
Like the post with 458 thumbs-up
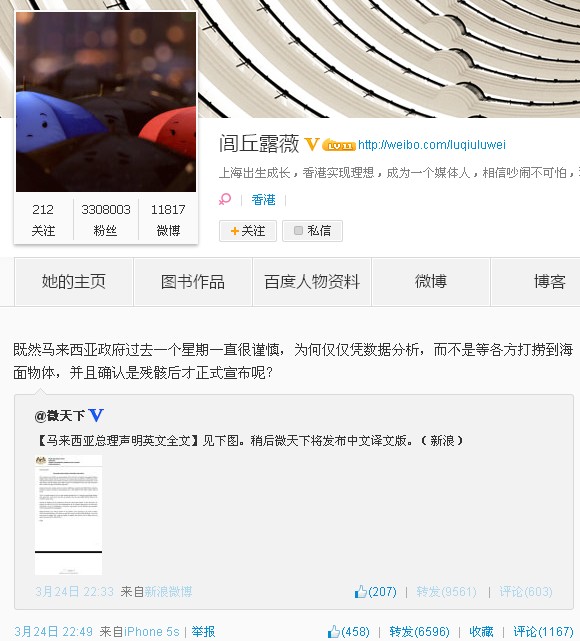click(x=348, y=632)
